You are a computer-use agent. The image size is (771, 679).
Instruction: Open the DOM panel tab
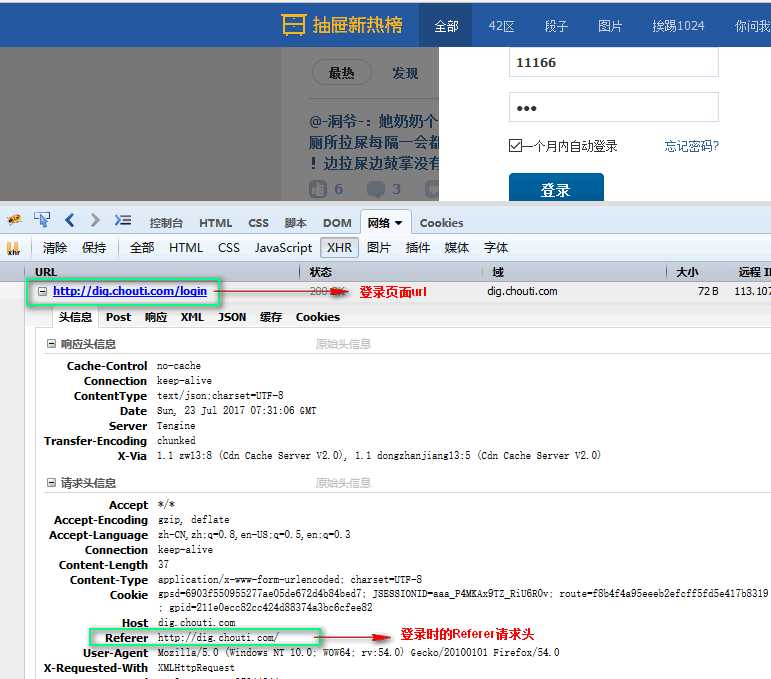(x=337, y=223)
